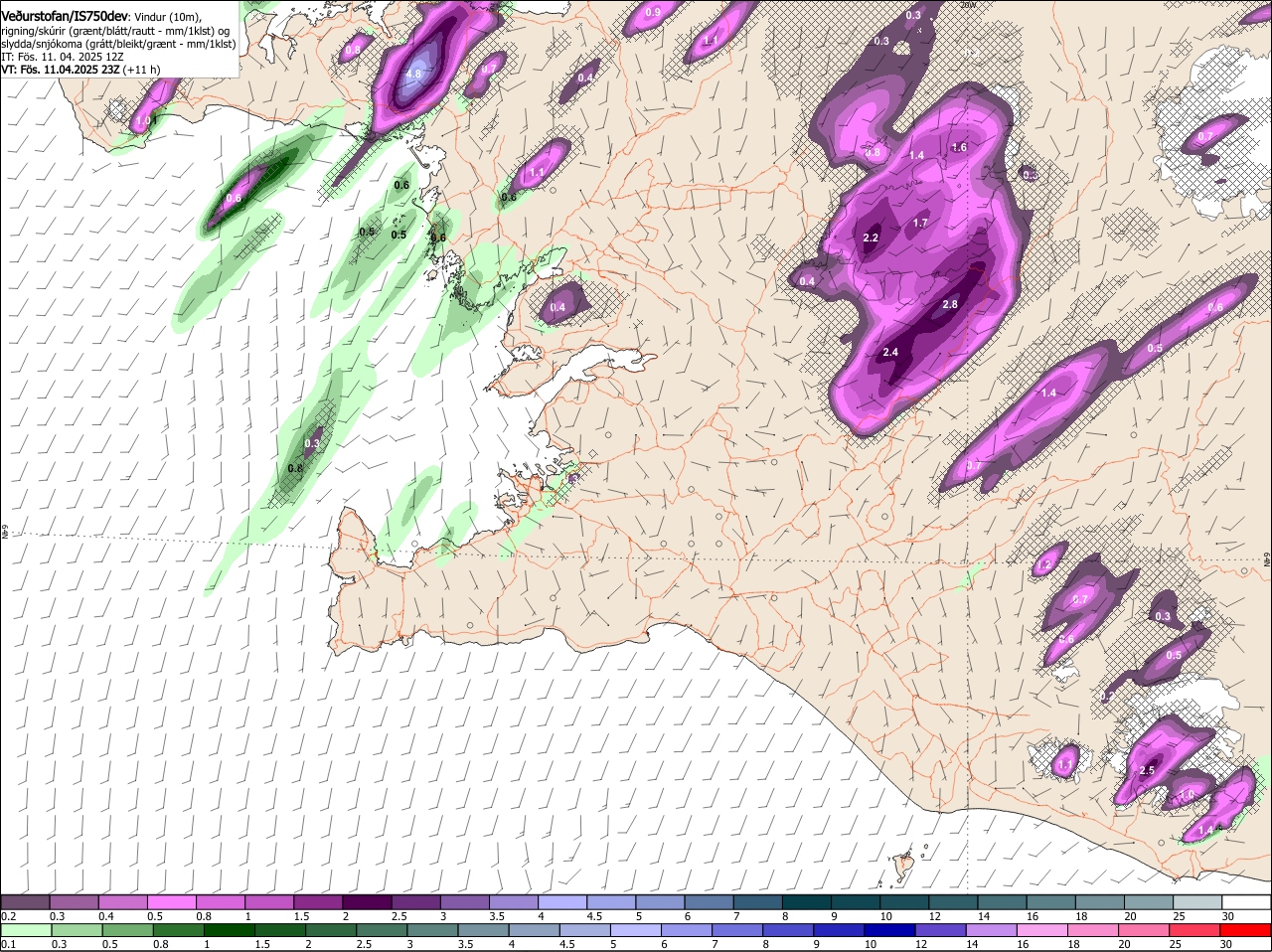Select the lavender swatch labeled 4, upper legend
Viewport: 1272px width, 952px height.
click(x=561, y=902)
